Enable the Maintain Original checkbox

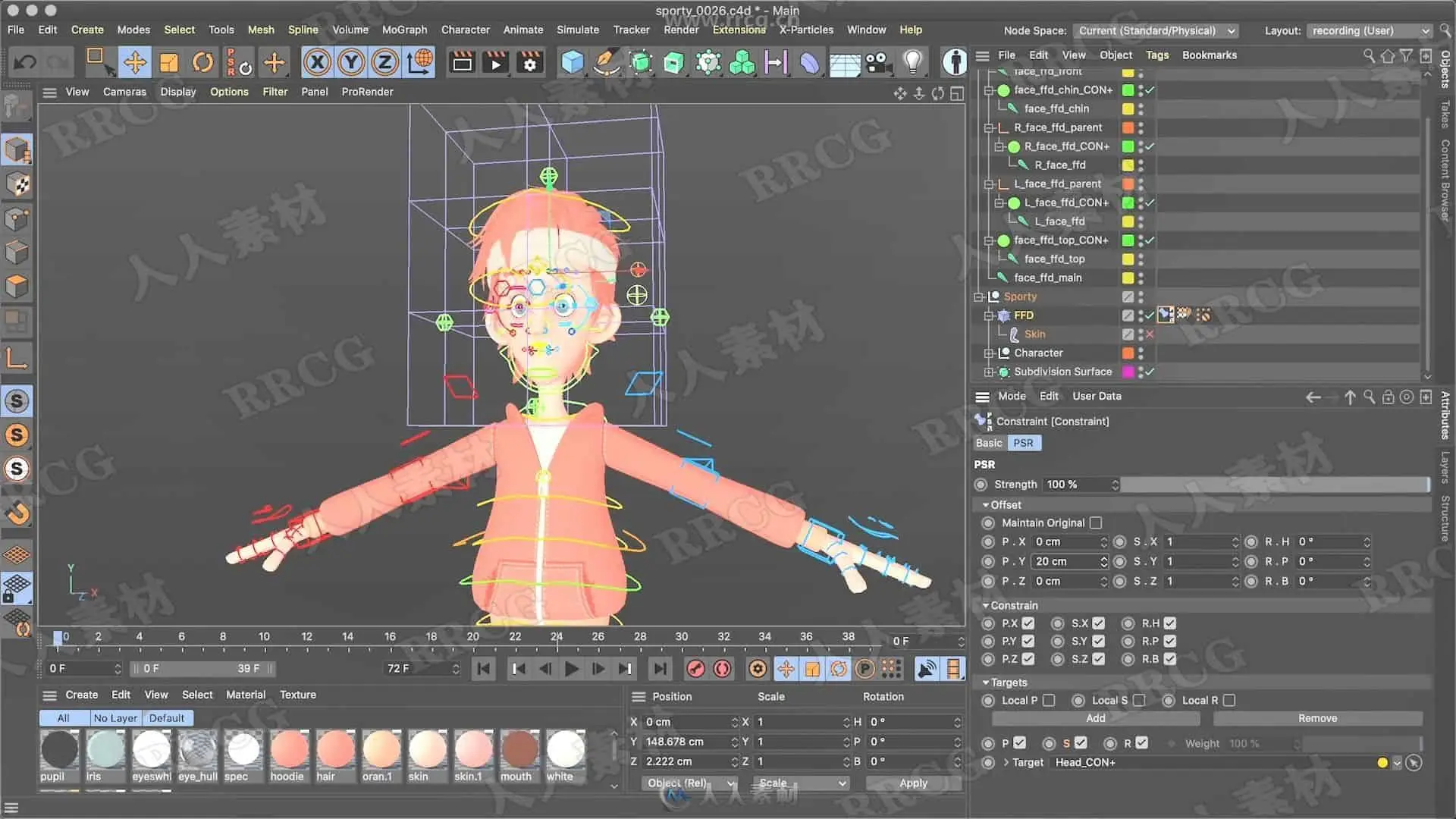tap(1095, 523)
